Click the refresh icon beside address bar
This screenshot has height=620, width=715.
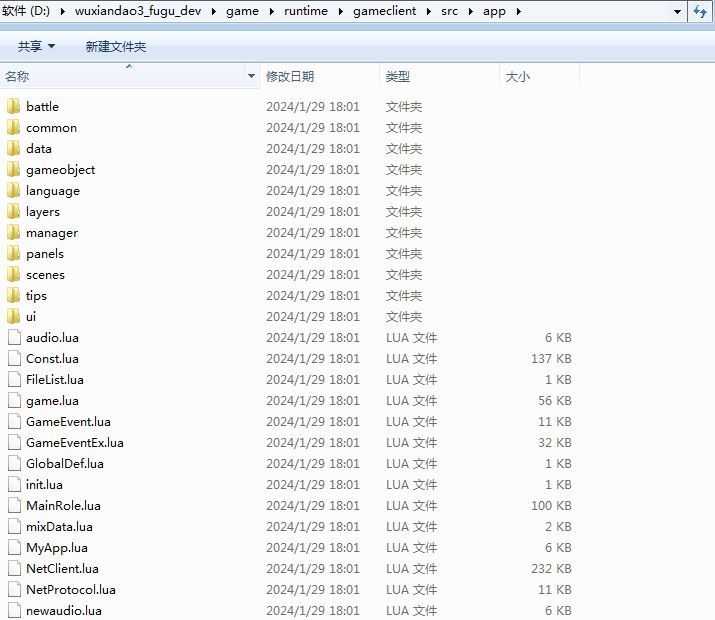point(700,12)
